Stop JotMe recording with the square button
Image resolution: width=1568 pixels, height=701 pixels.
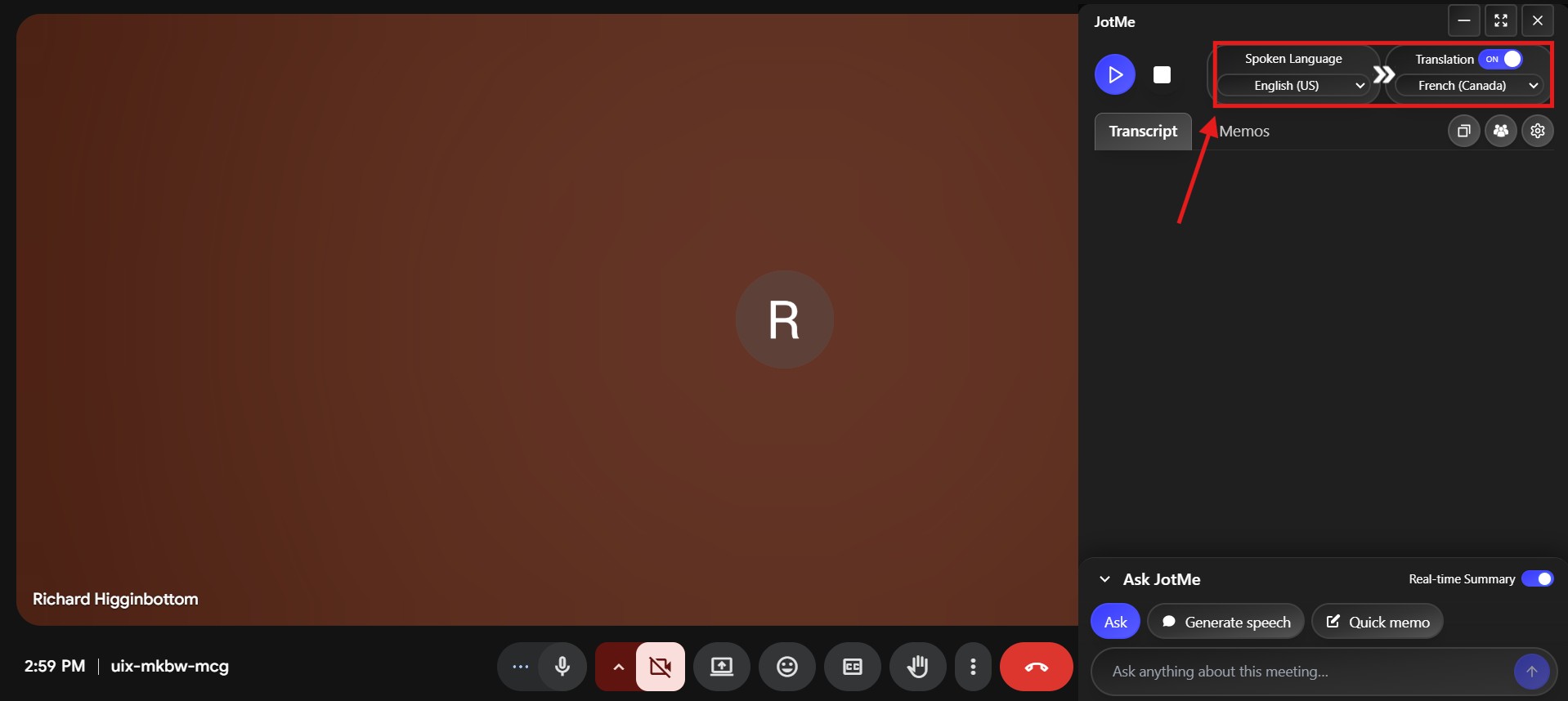[x=1162, y=75]
